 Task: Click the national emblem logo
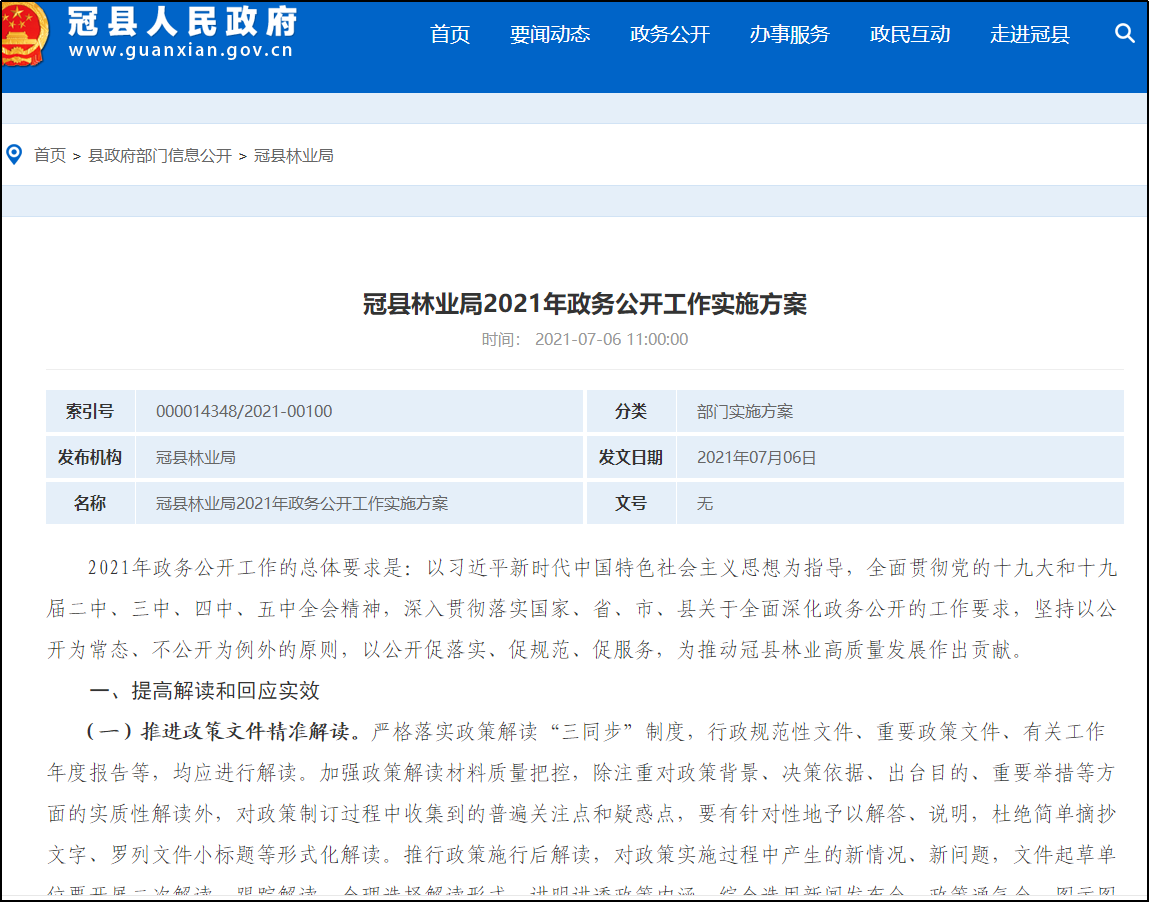click(x=25, y=34)
